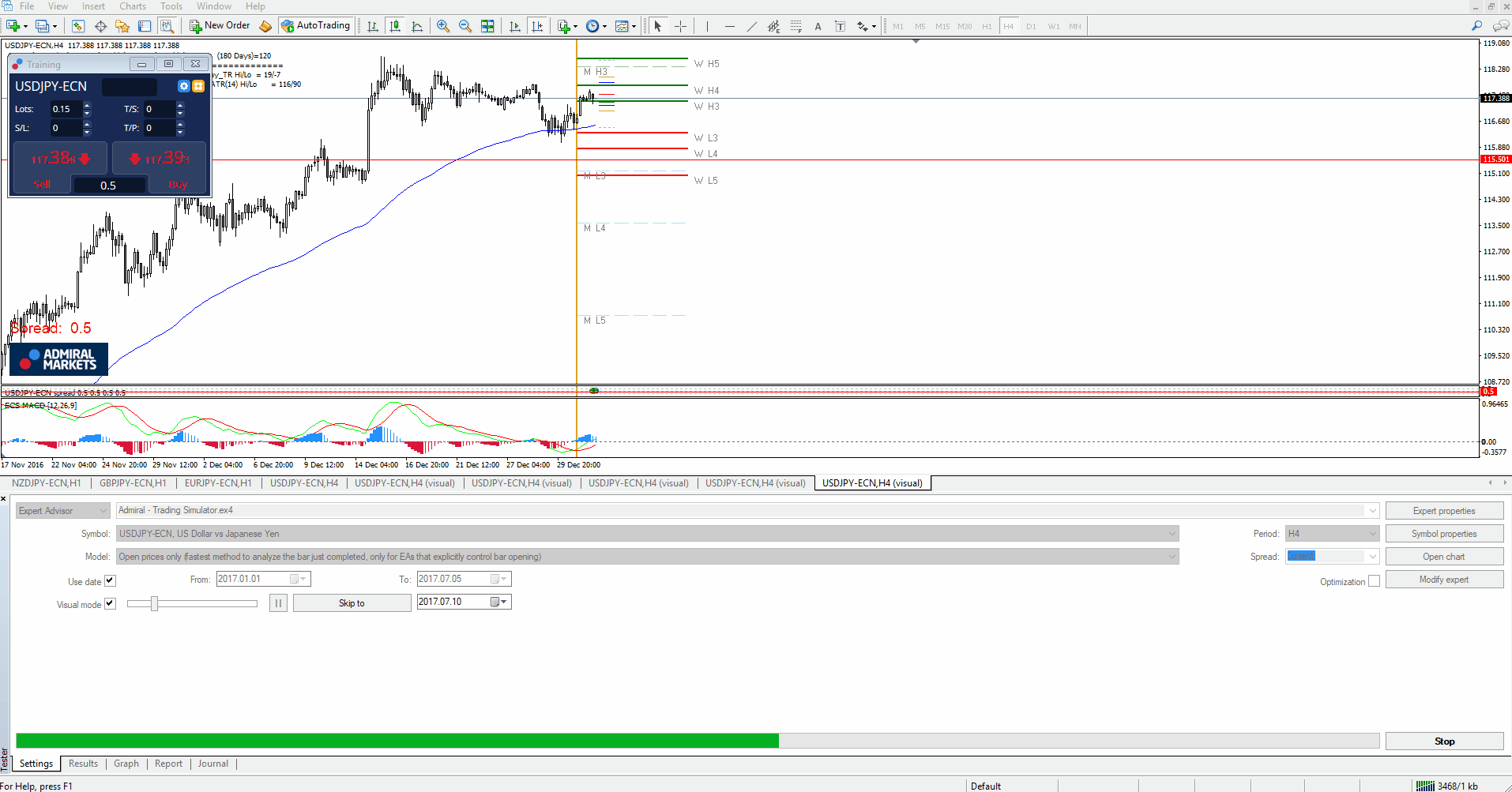Toggle AutoTrading on the toolbar
Viewport: 1512px width, 792px height.
pos(315,26)
